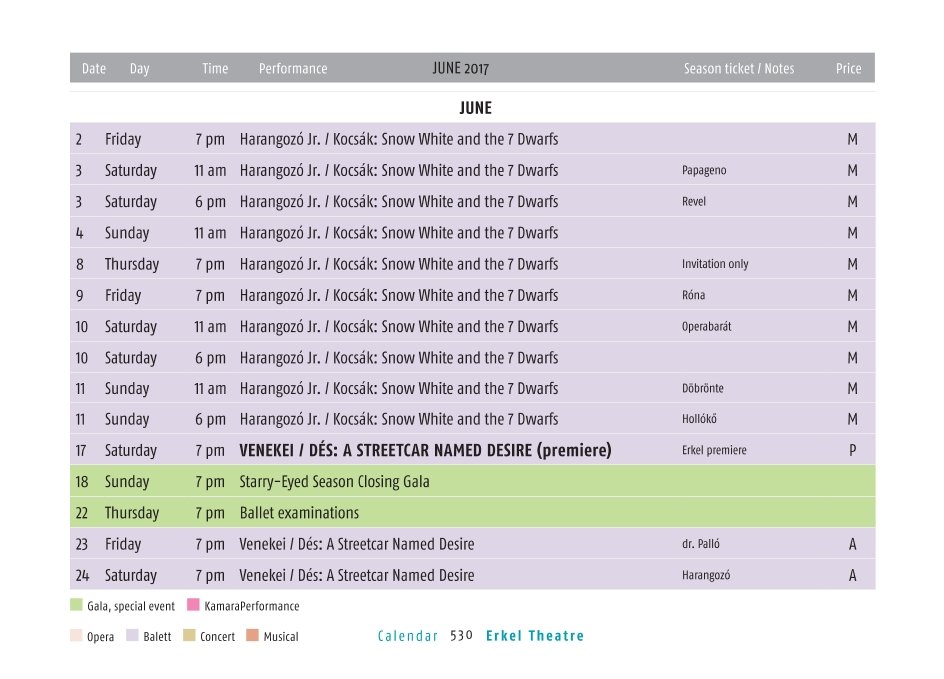Click the Concert legend color swatch
The height and width of the screenshot is (679, 944).
[189, 635]
